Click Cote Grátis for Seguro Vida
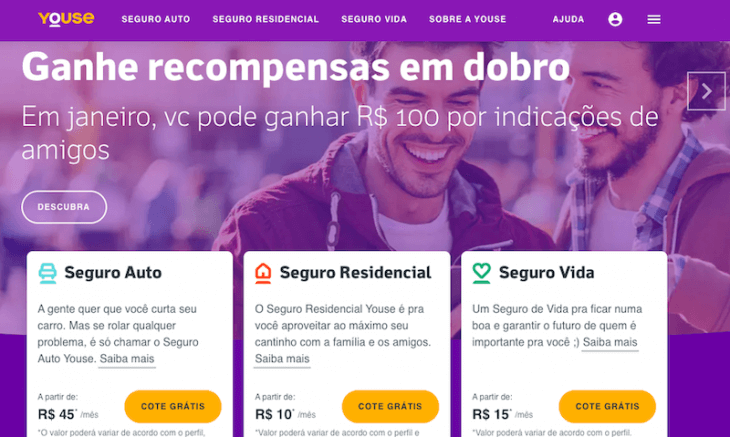 click(607, 406)
